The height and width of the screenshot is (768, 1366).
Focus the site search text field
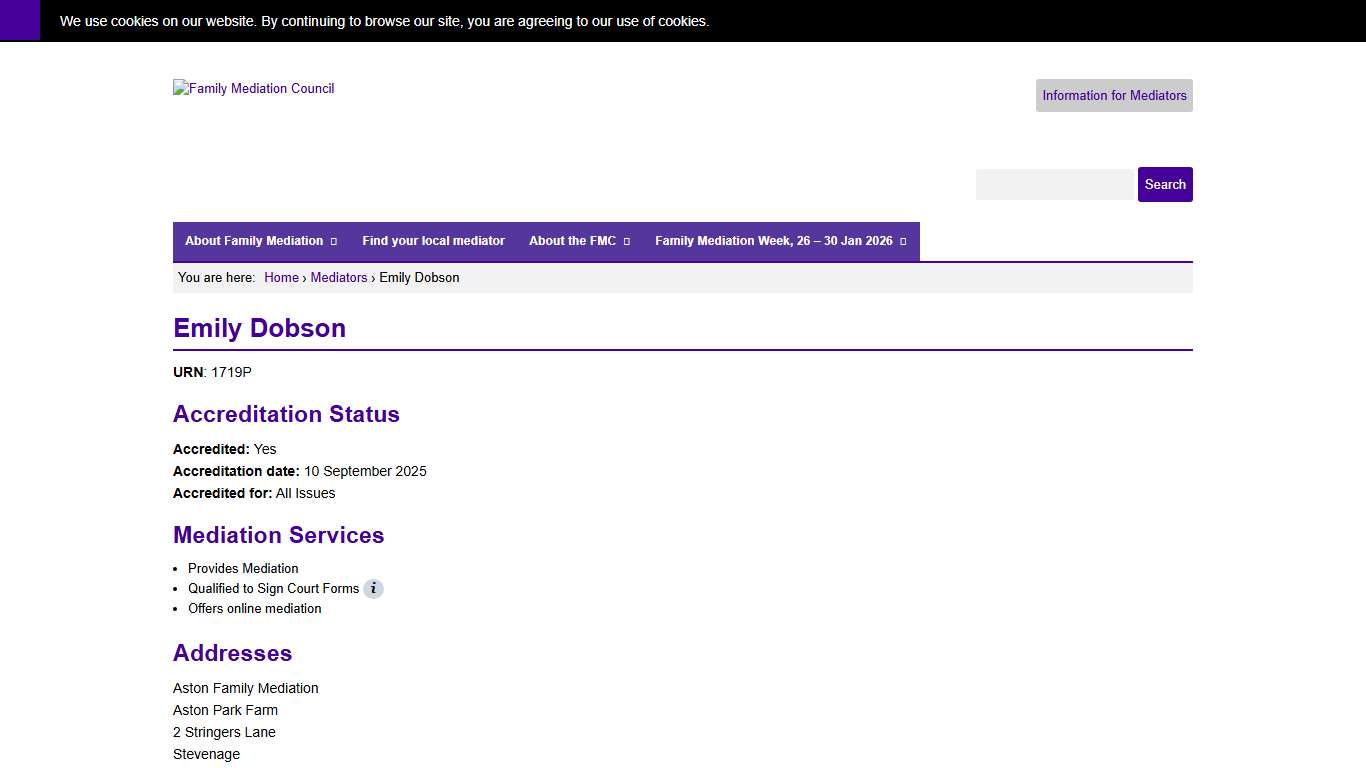coord(1054,185)
